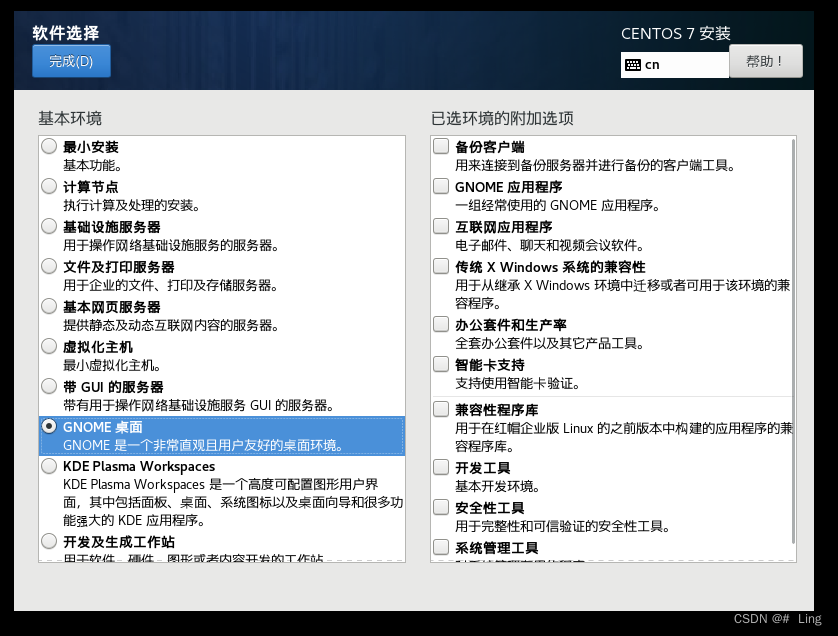The height and width of the screenshot is (636, 838).
Task: Click text GNOME 是一个非常直观且用户友好的桌面环境。
Action: (204, 445)
